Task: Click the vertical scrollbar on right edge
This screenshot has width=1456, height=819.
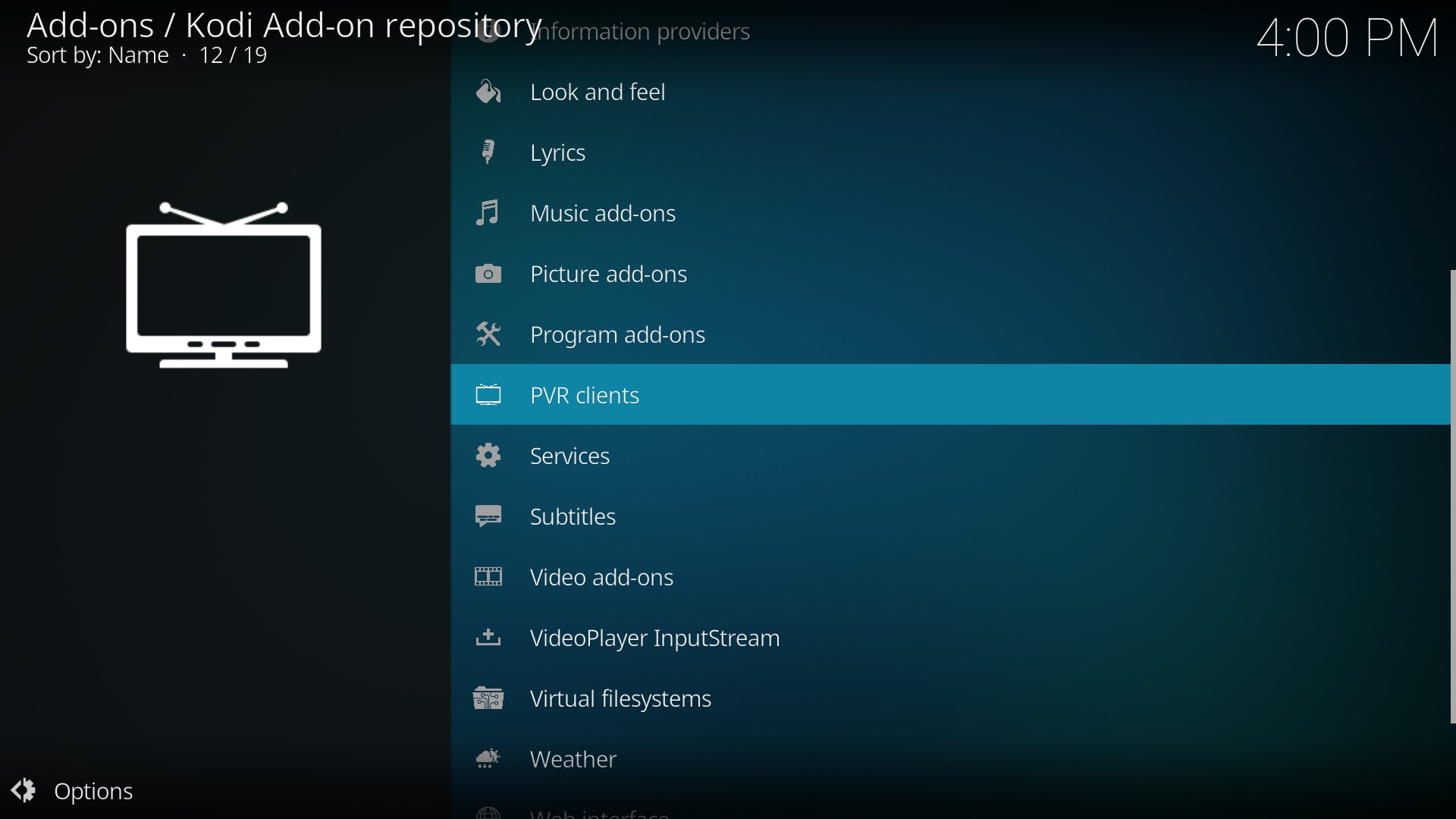Action: [x=1451, y=497]
